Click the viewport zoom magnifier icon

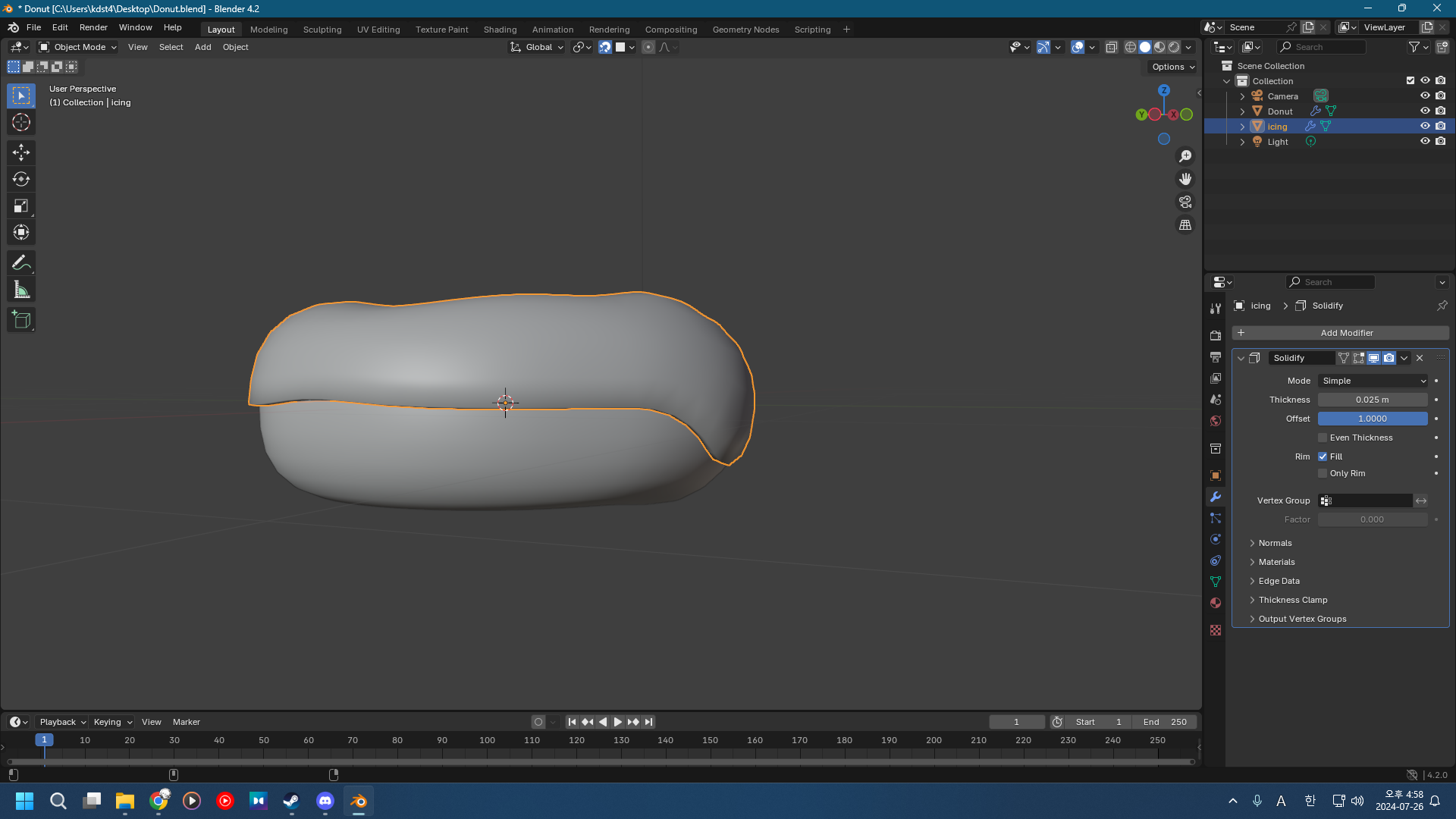point(1185,156)
